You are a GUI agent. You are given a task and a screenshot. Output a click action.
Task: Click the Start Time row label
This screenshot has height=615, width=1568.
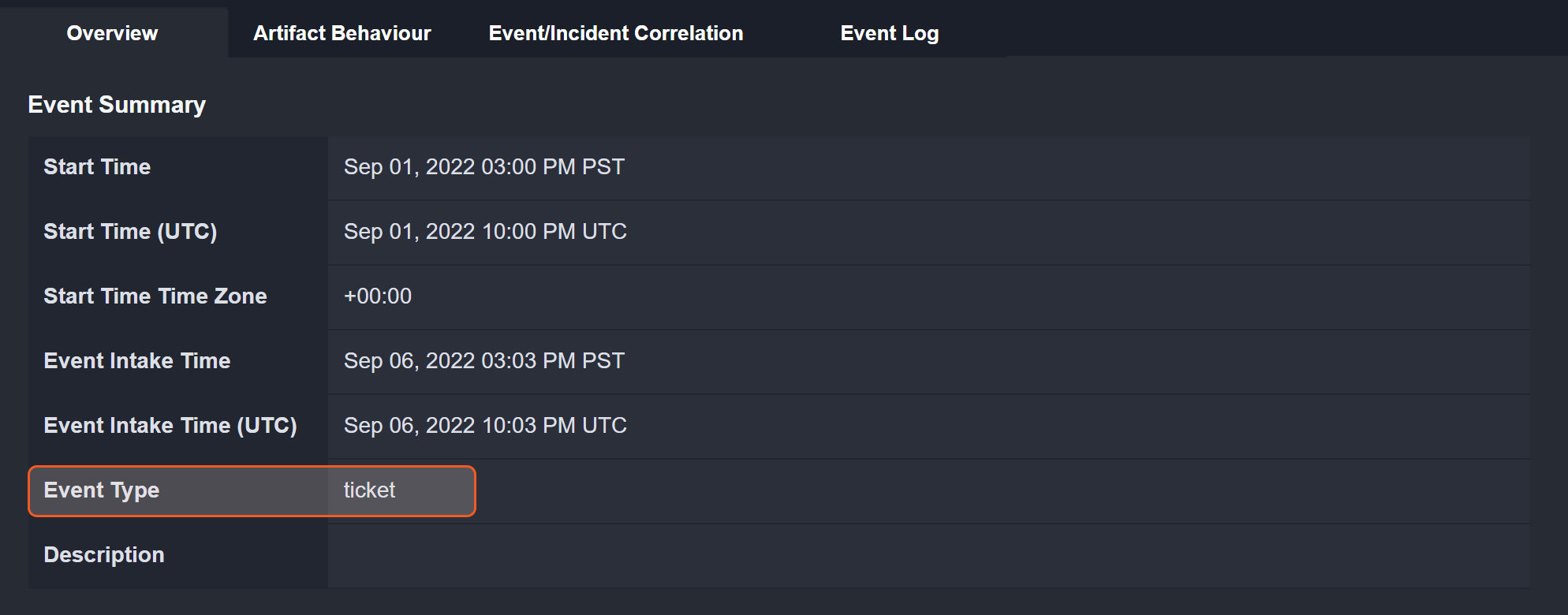(x=97, y=167)
